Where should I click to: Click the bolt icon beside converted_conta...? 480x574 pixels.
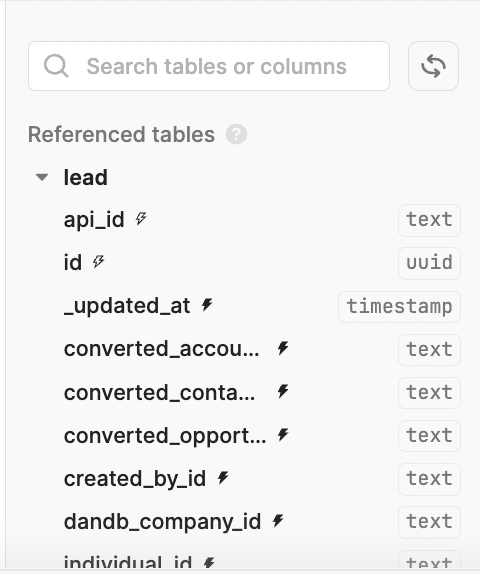coord(283,391)
